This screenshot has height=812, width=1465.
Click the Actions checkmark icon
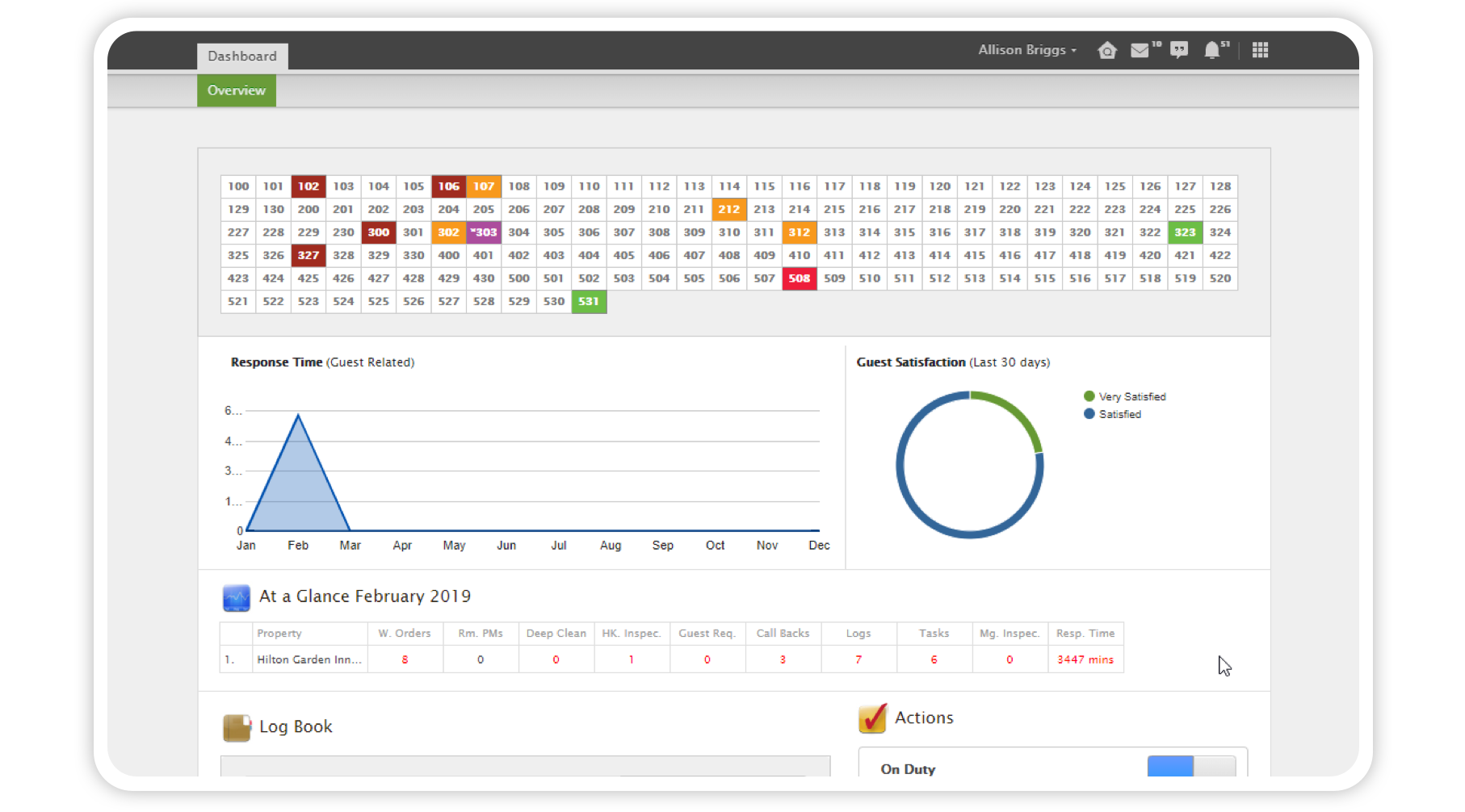coord(871,718)
